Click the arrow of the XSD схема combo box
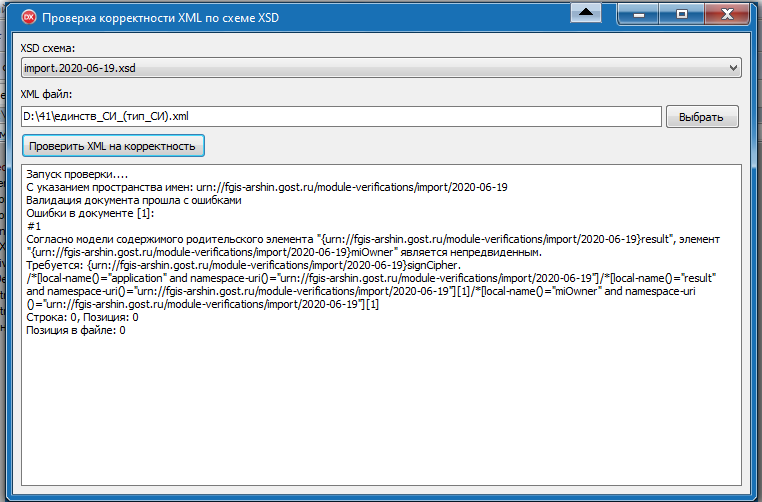This screenshot has width=762, height=502. pyautogui.click(x=733, y=68)
